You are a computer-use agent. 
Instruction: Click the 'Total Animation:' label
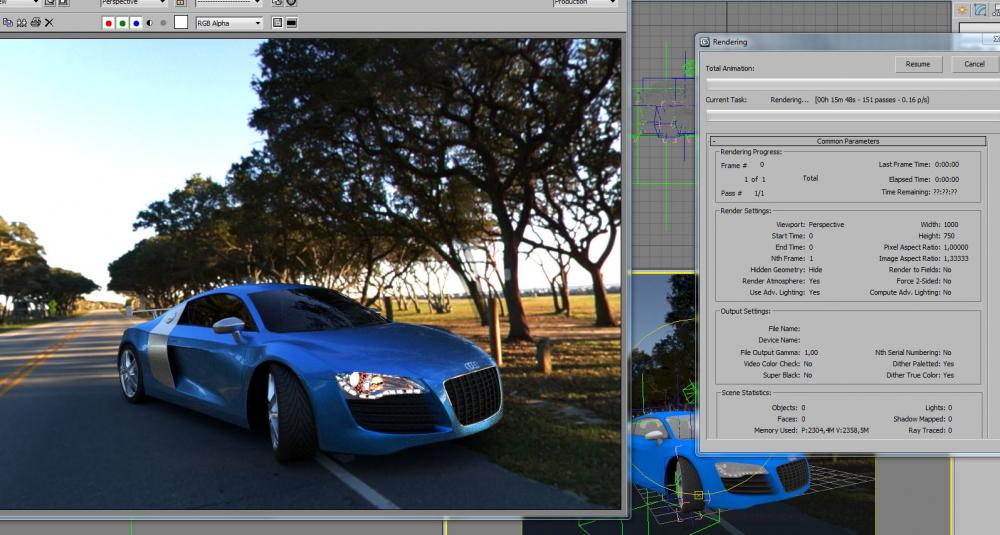click(x=730, y=68)
